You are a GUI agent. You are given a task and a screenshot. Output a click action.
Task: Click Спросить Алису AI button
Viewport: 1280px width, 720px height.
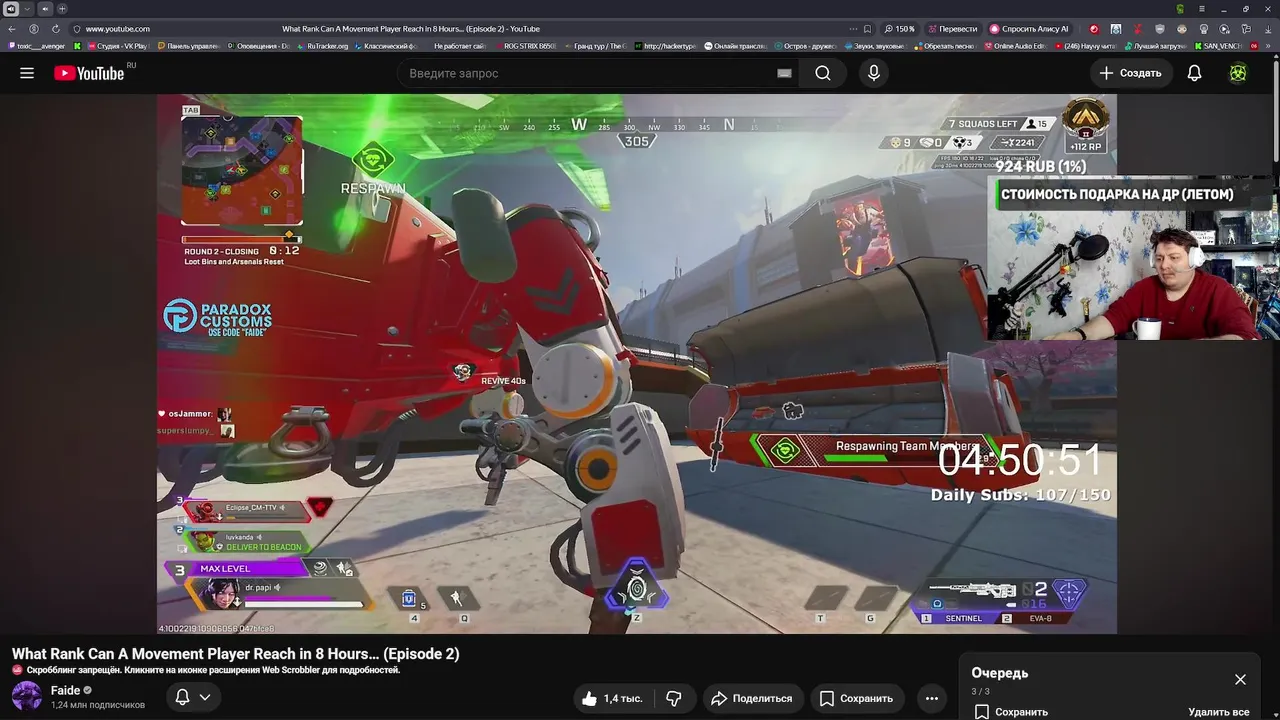1029,29
